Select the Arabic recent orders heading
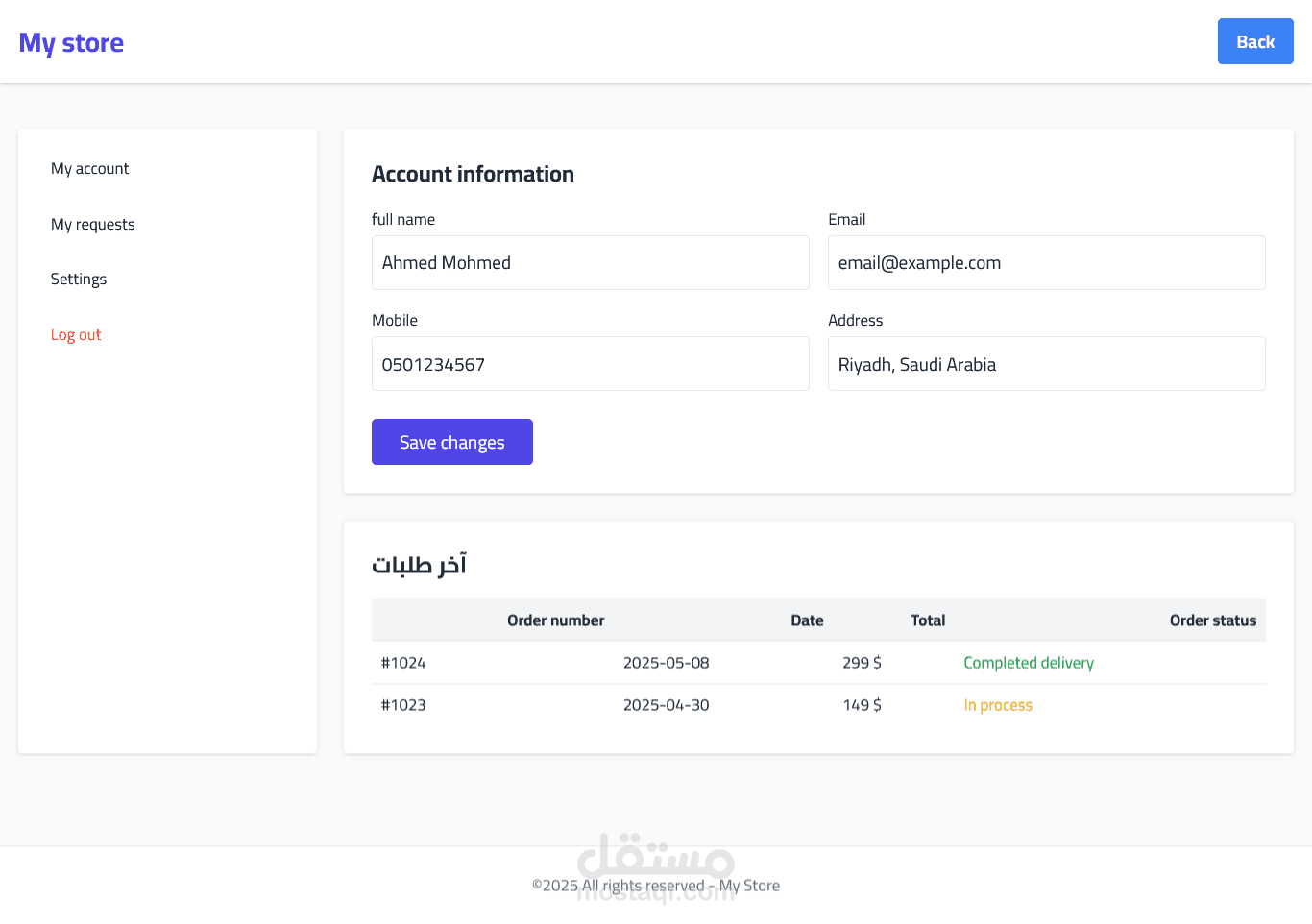Screen dimensions: 1312x924 click(419, 564)
